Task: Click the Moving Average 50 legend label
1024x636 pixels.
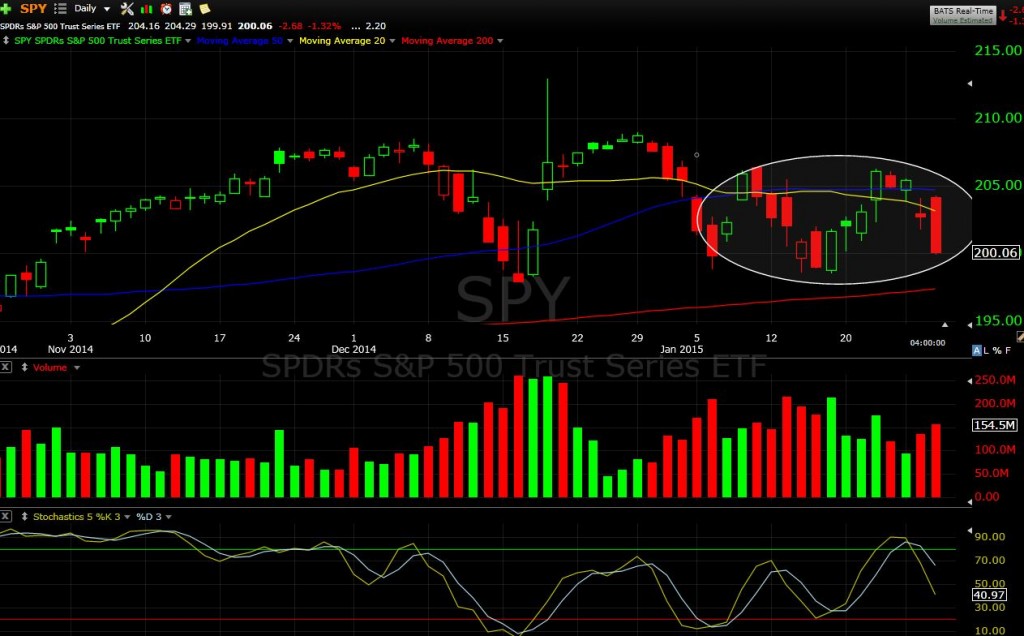Action: 240,40
